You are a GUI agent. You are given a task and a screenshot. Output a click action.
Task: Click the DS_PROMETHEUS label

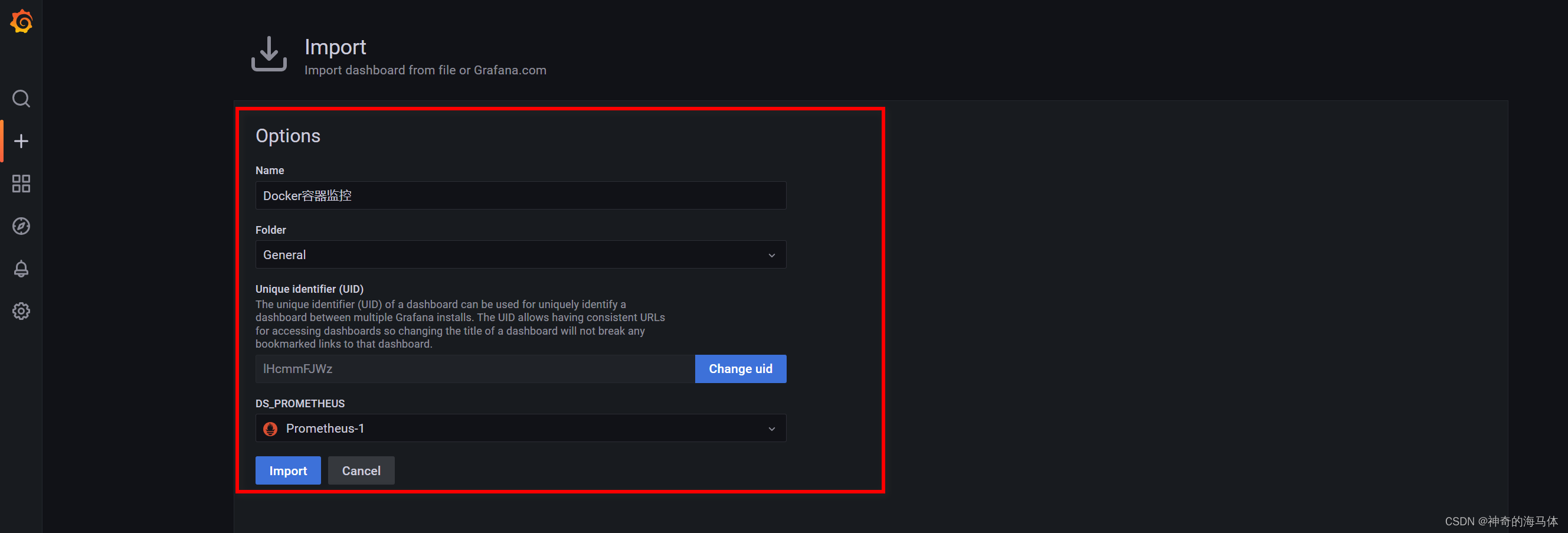click(x=300, y=404)
